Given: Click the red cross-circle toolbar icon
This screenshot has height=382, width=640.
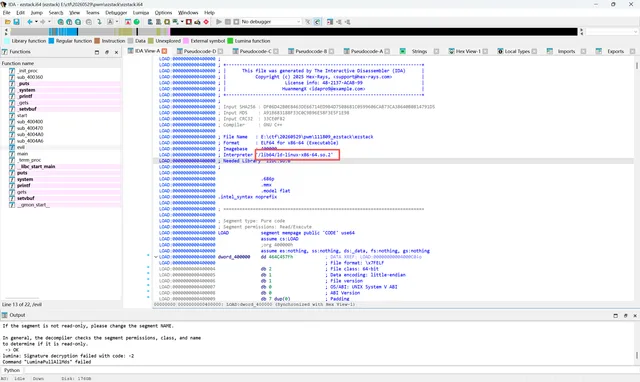Looking at the screenshot, I should point(206,22).
